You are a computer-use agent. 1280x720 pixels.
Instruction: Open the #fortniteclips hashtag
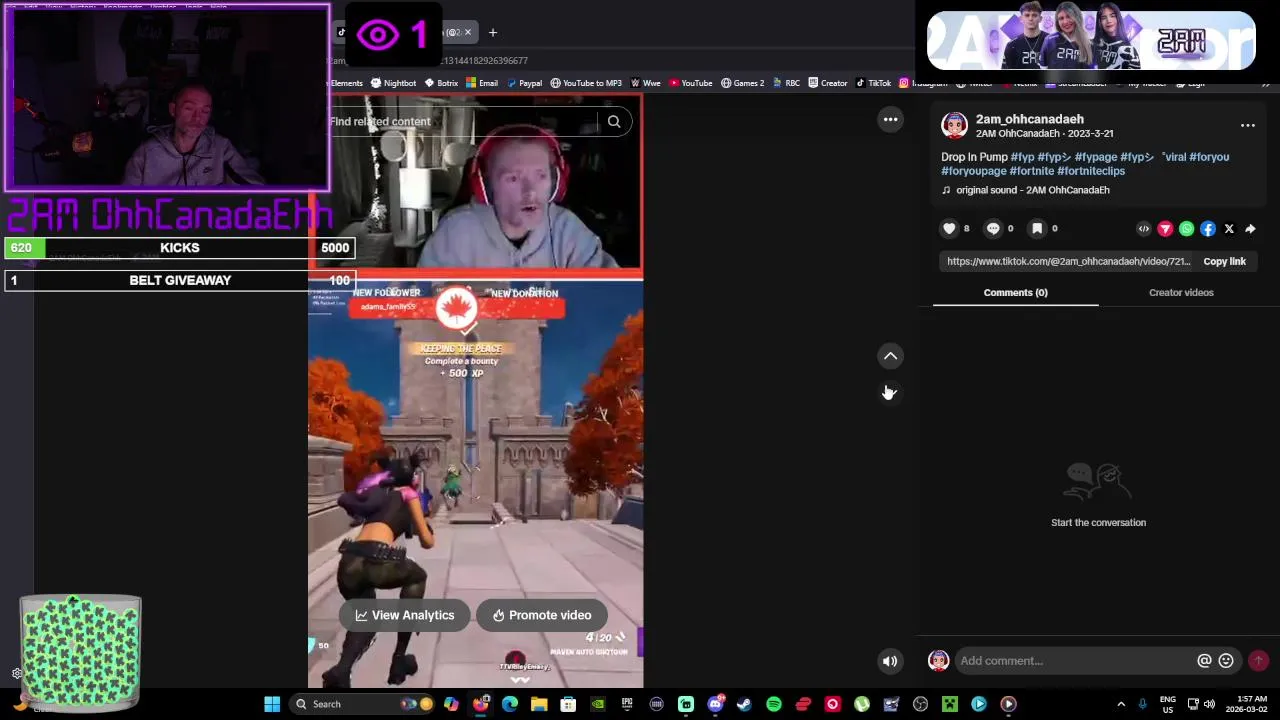1091,171
